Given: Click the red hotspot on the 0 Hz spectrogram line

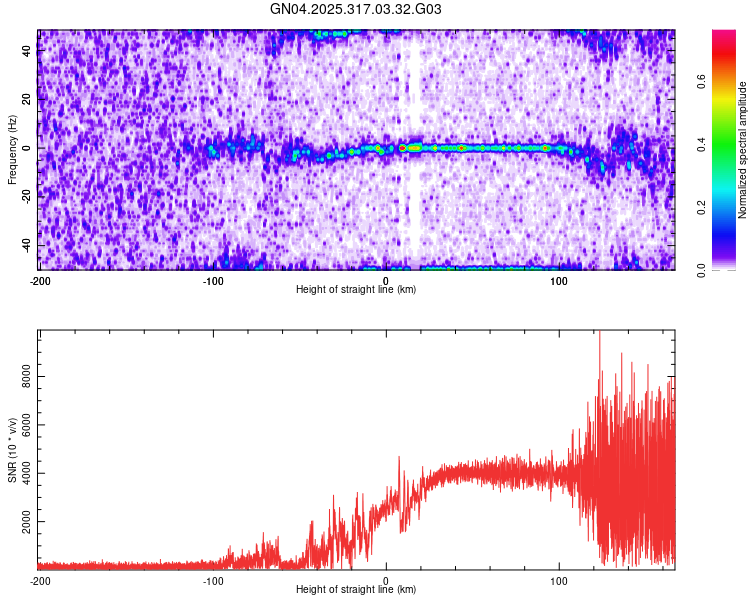Looking at the screenshot, I should (x=402, y=148).
